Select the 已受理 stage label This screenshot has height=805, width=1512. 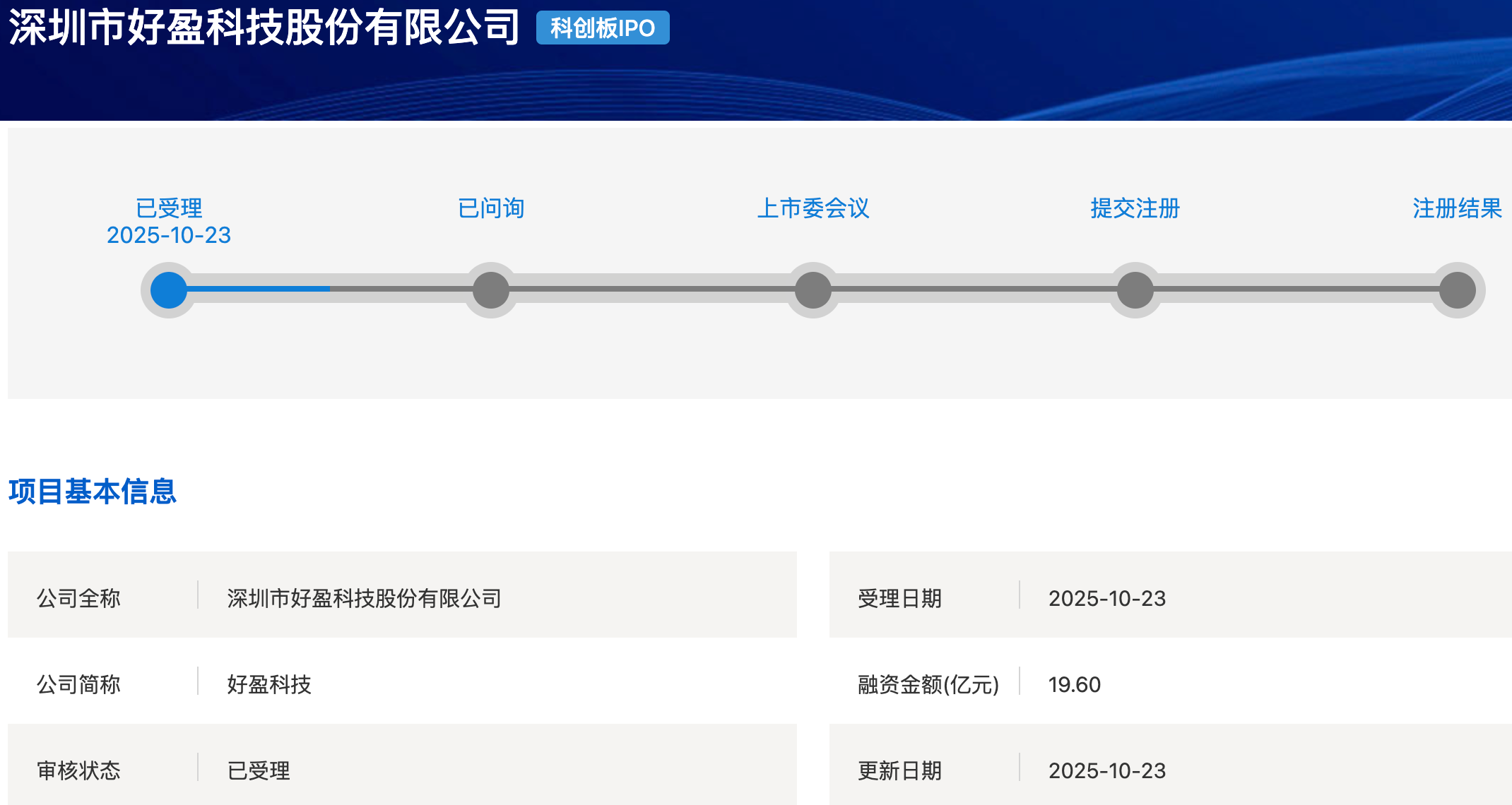pyautogui.click(x=169, y=208)
